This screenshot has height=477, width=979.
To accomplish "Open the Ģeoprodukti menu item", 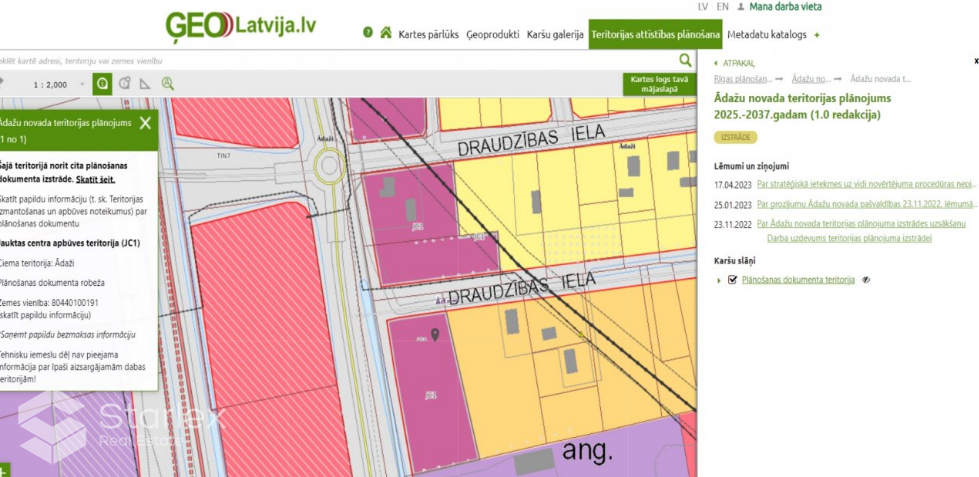I will (493, 34).
